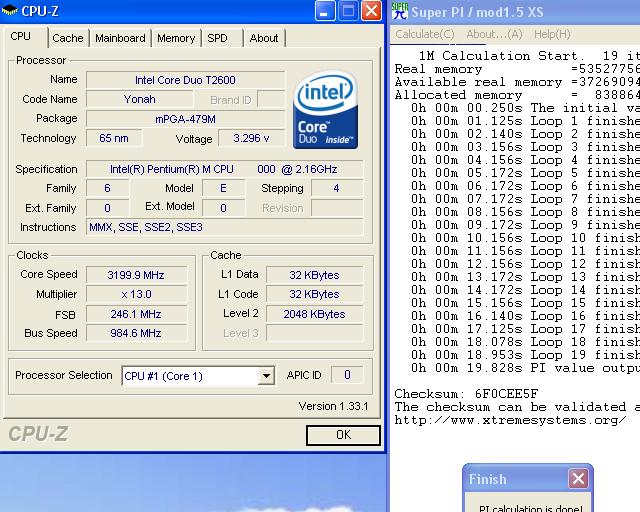This screenshot has width=640, height=512.
Task: Click the Loop 19 finished line
Action: pos(525,355)
